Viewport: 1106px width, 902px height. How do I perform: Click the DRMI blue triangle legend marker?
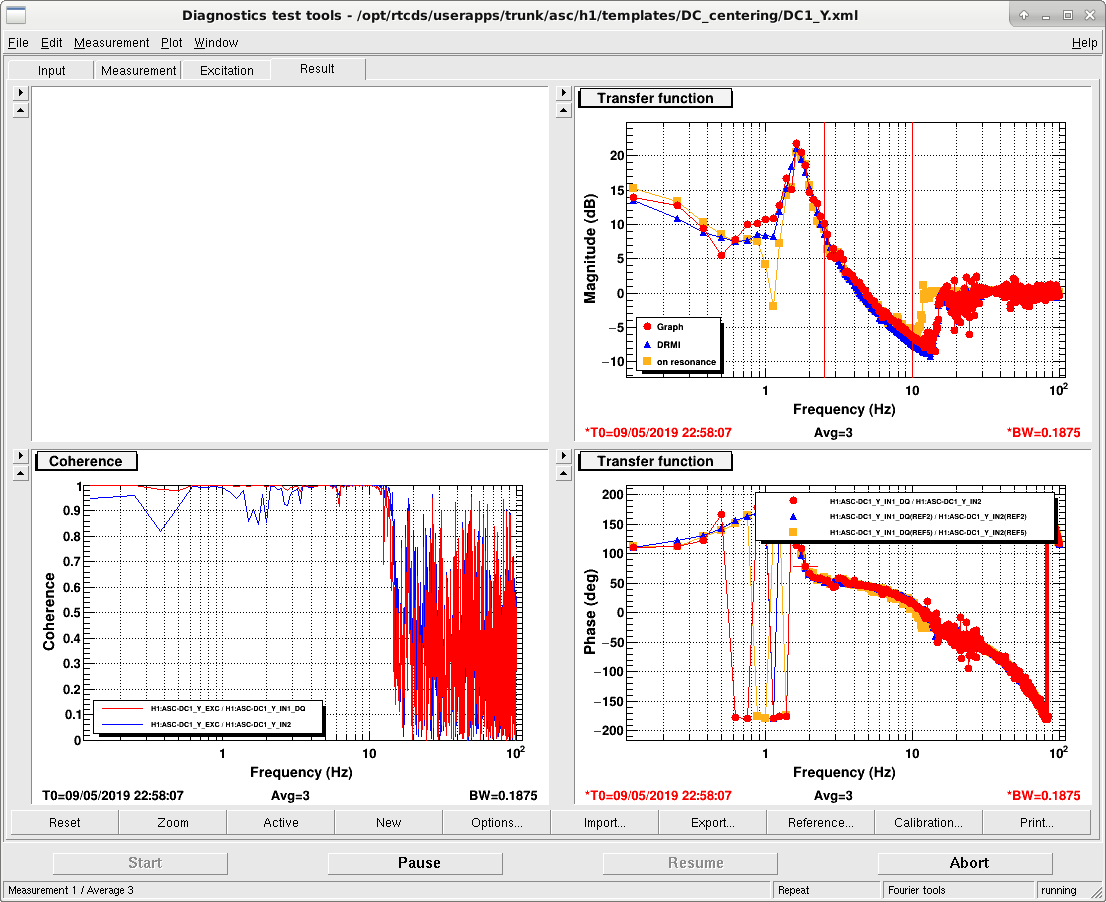click(x=647, y=345)
